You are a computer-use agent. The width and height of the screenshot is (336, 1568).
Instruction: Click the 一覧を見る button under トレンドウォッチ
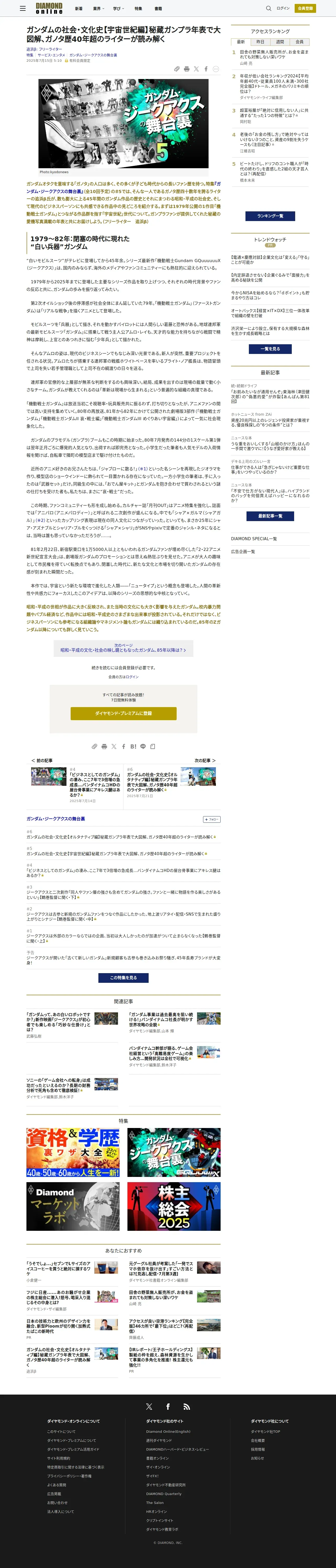[x=270, y=349]
